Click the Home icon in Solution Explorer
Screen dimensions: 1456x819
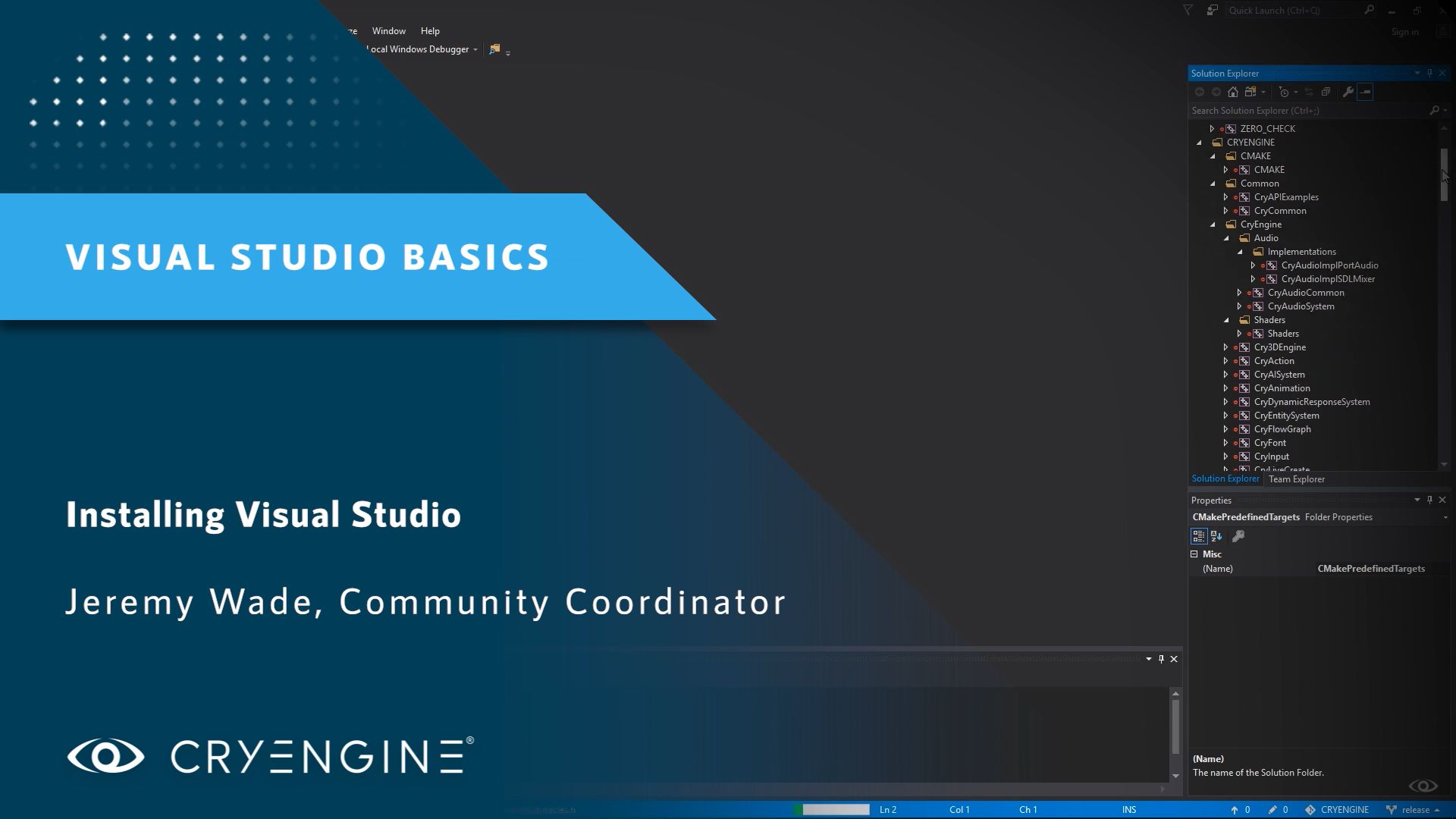[1232, 92]
